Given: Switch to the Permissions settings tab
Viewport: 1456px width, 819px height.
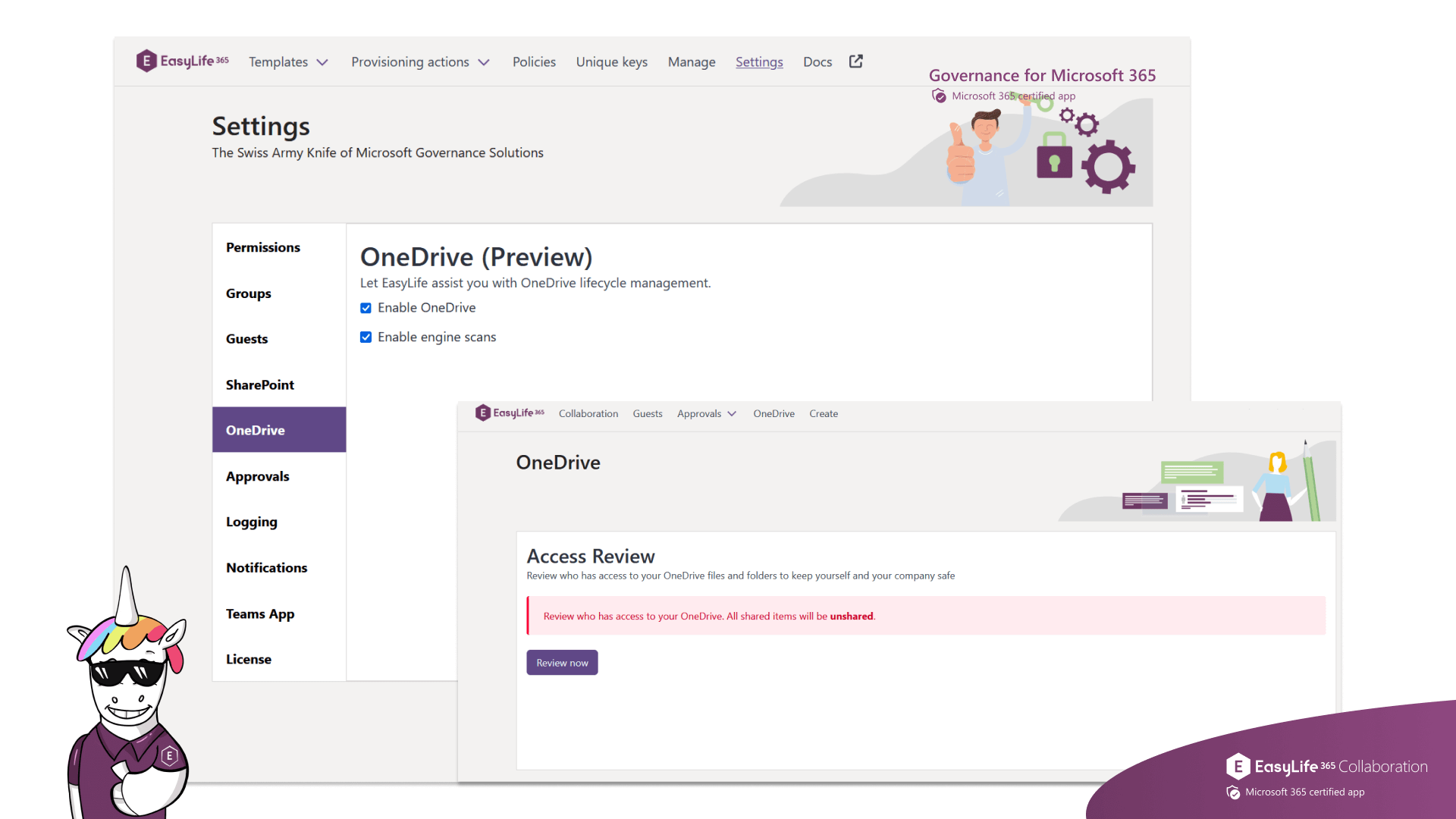Looking at the screenshot, I should pos(263,247).
